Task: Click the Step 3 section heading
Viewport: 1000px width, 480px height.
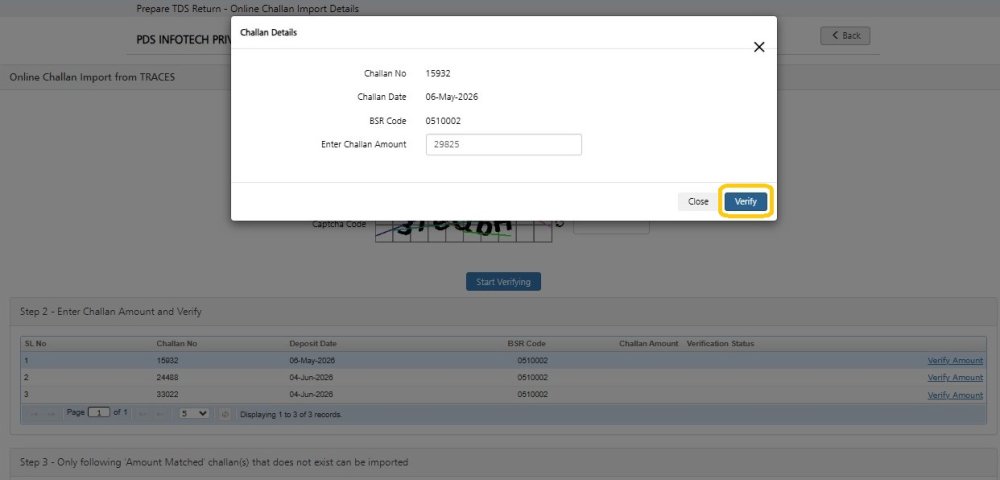Action: [214, 462]
